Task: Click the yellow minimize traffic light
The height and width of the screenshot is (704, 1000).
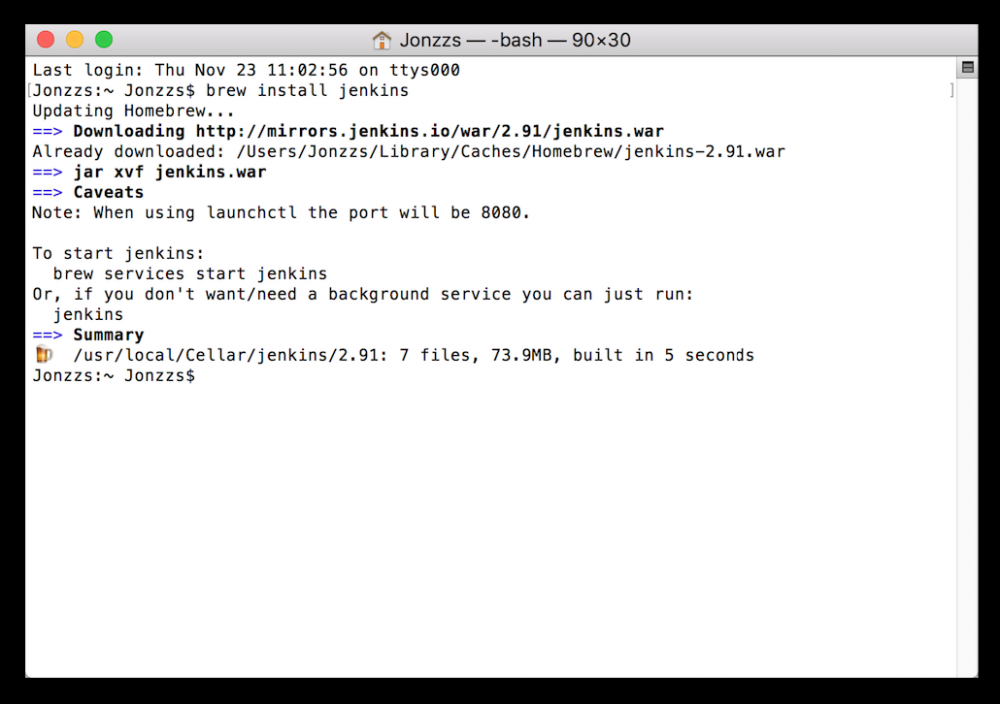Action: pos(73,39)
